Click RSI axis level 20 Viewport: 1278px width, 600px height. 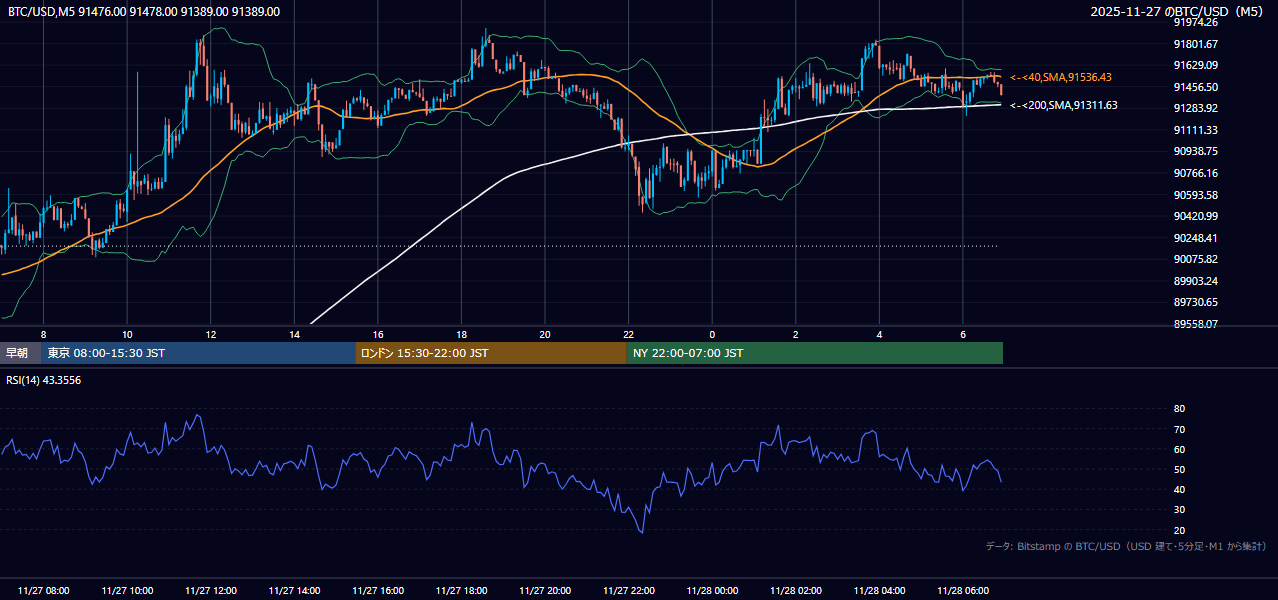[x=1179, y=530]
